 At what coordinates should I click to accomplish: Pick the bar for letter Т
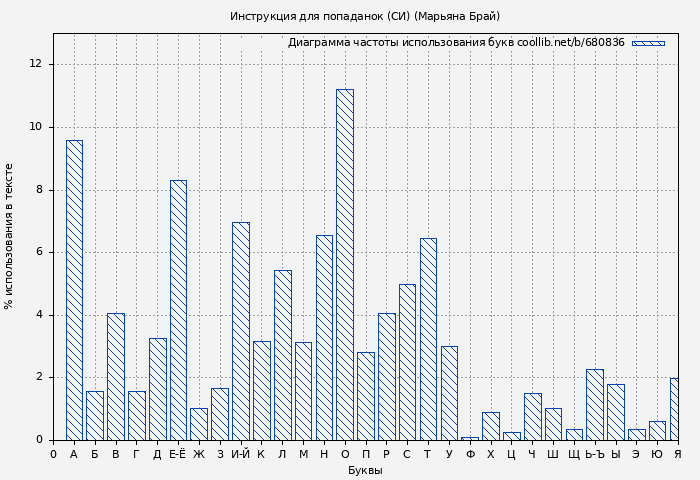428,339
